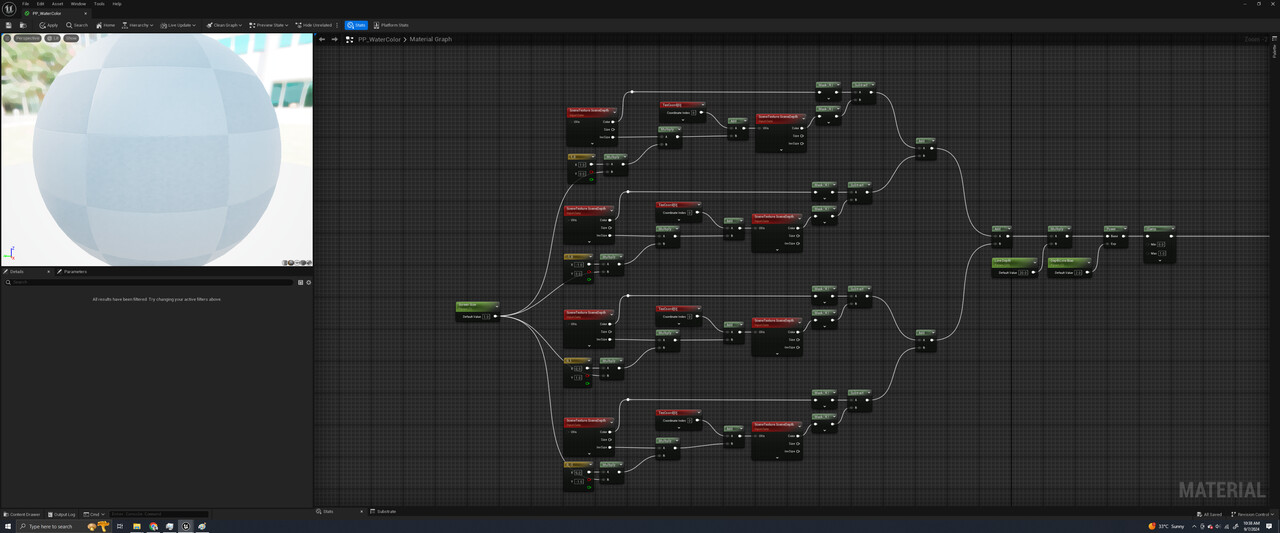Open the Window menu
The width and height of the screenshot is (1280, 533).
[x=78, y=4]
